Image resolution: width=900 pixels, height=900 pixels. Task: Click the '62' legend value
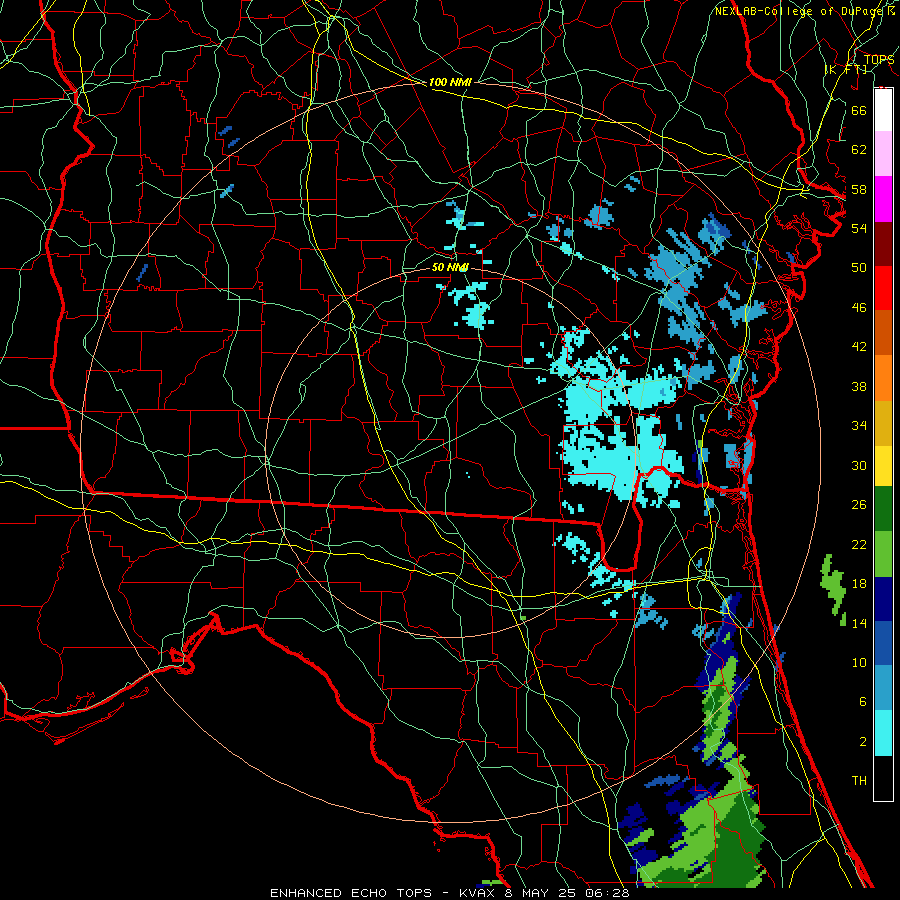point(859,150)
